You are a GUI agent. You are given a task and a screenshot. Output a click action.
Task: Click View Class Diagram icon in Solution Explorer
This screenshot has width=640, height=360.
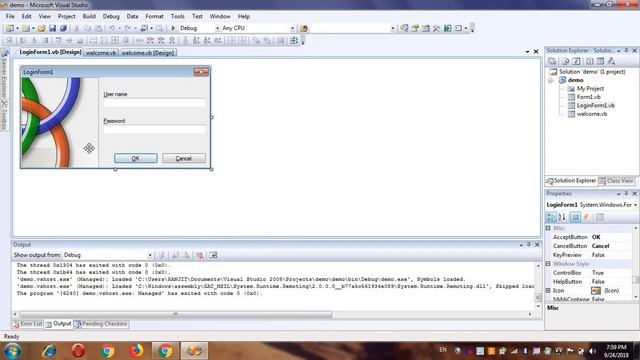coord(611,61)
